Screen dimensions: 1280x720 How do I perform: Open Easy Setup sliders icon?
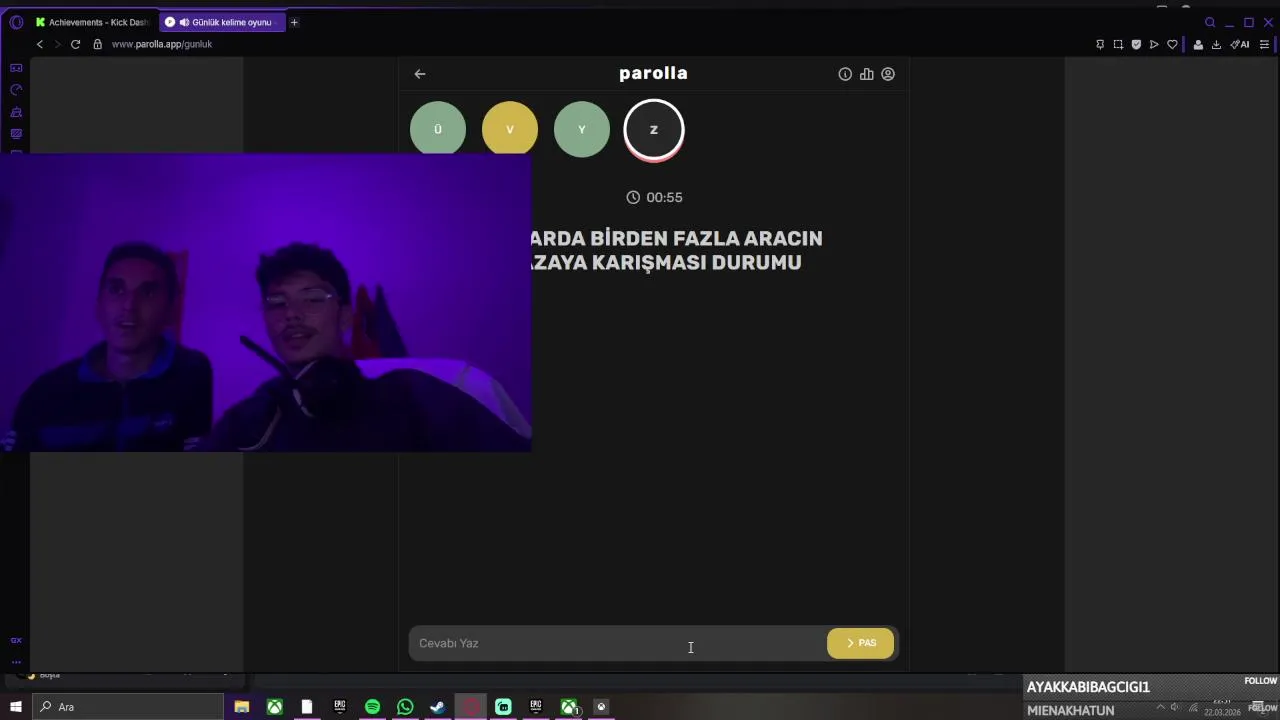click(1265, 44)
